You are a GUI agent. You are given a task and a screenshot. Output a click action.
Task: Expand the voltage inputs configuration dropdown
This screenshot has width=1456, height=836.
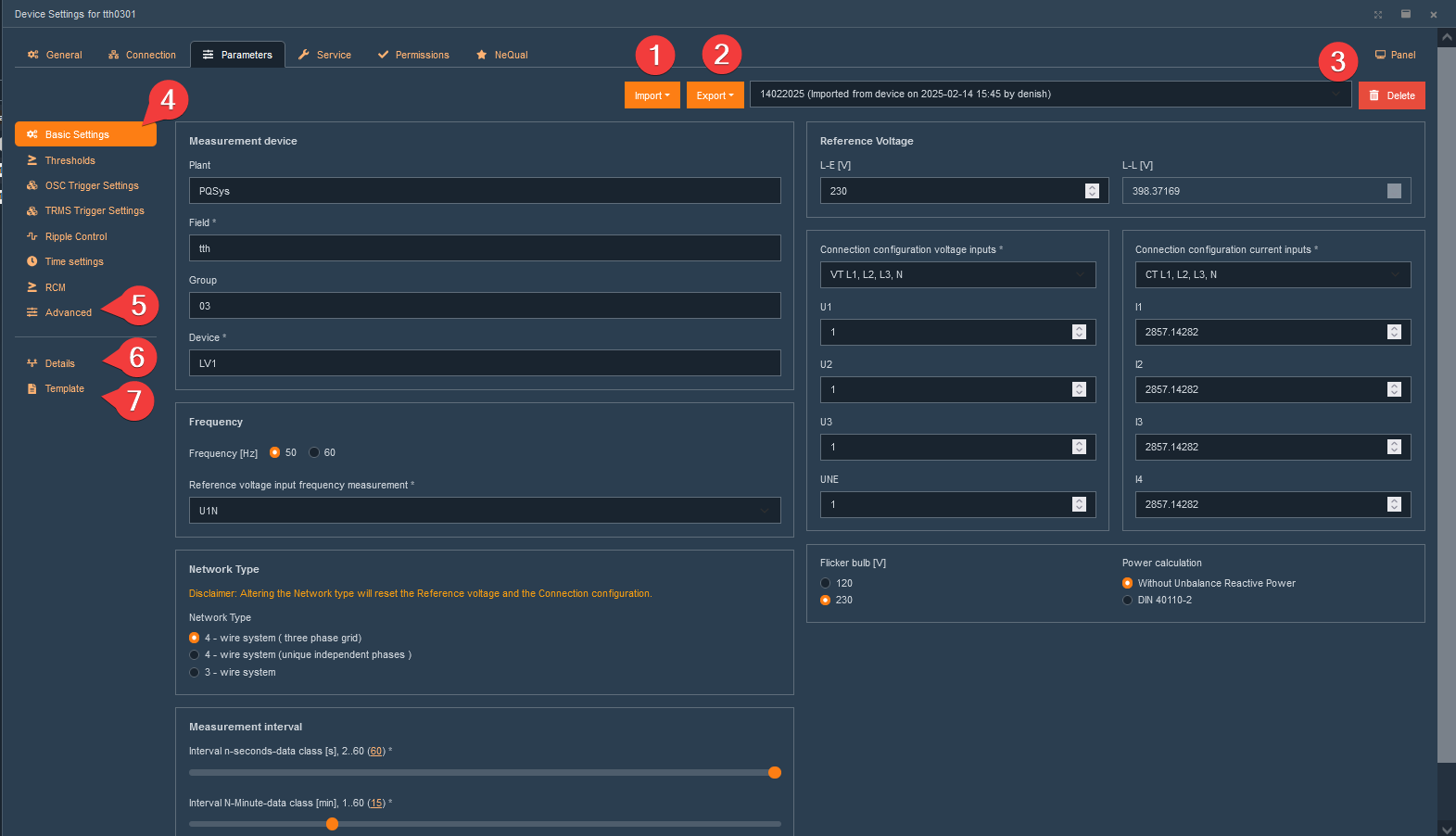(957, 274)
